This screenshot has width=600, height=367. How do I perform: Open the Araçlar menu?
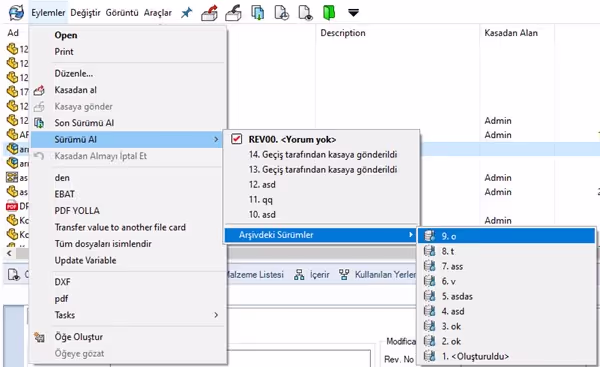158,13
